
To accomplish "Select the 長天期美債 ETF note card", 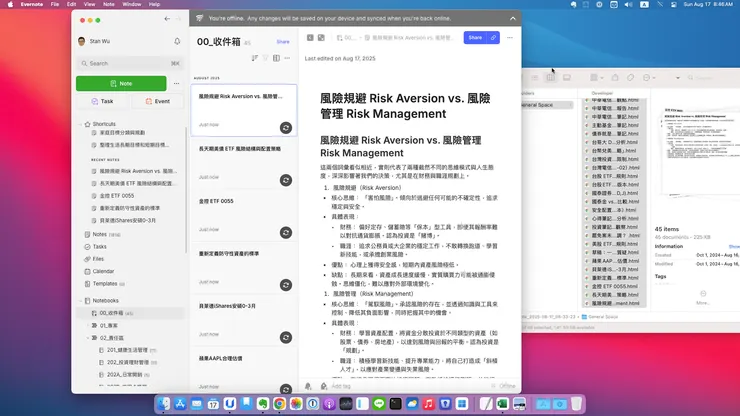I will [x=244, y=163].
